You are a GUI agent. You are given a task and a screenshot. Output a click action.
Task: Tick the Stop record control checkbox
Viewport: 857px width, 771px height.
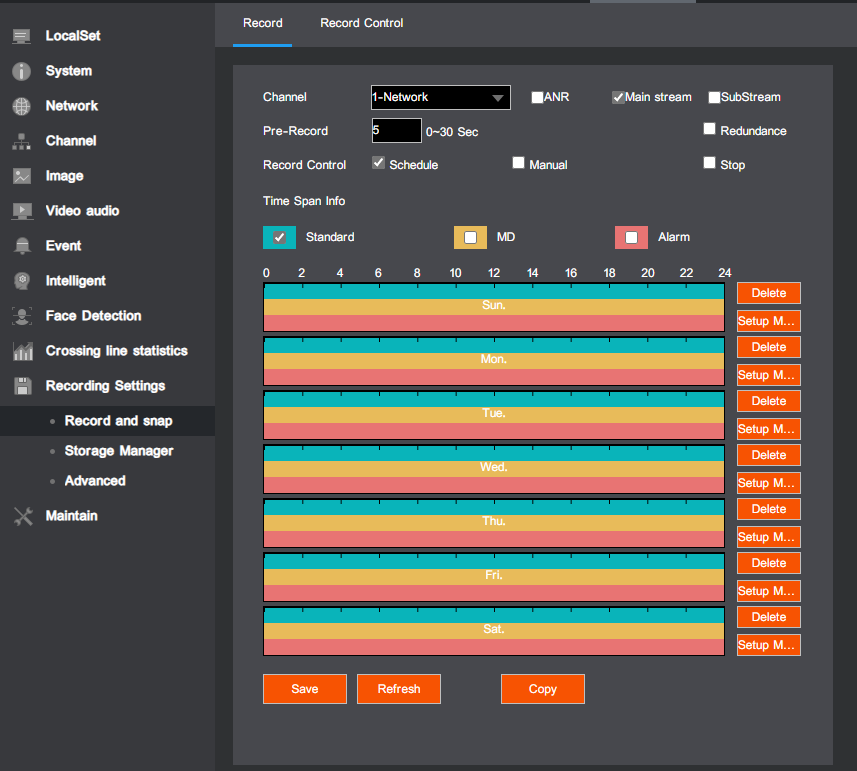point(709,163)
